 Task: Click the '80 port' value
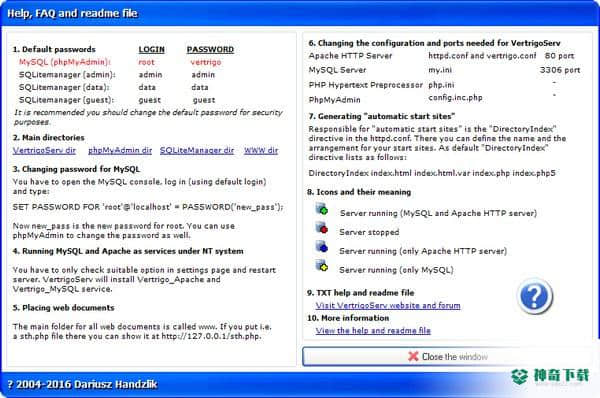pos(559,56)
